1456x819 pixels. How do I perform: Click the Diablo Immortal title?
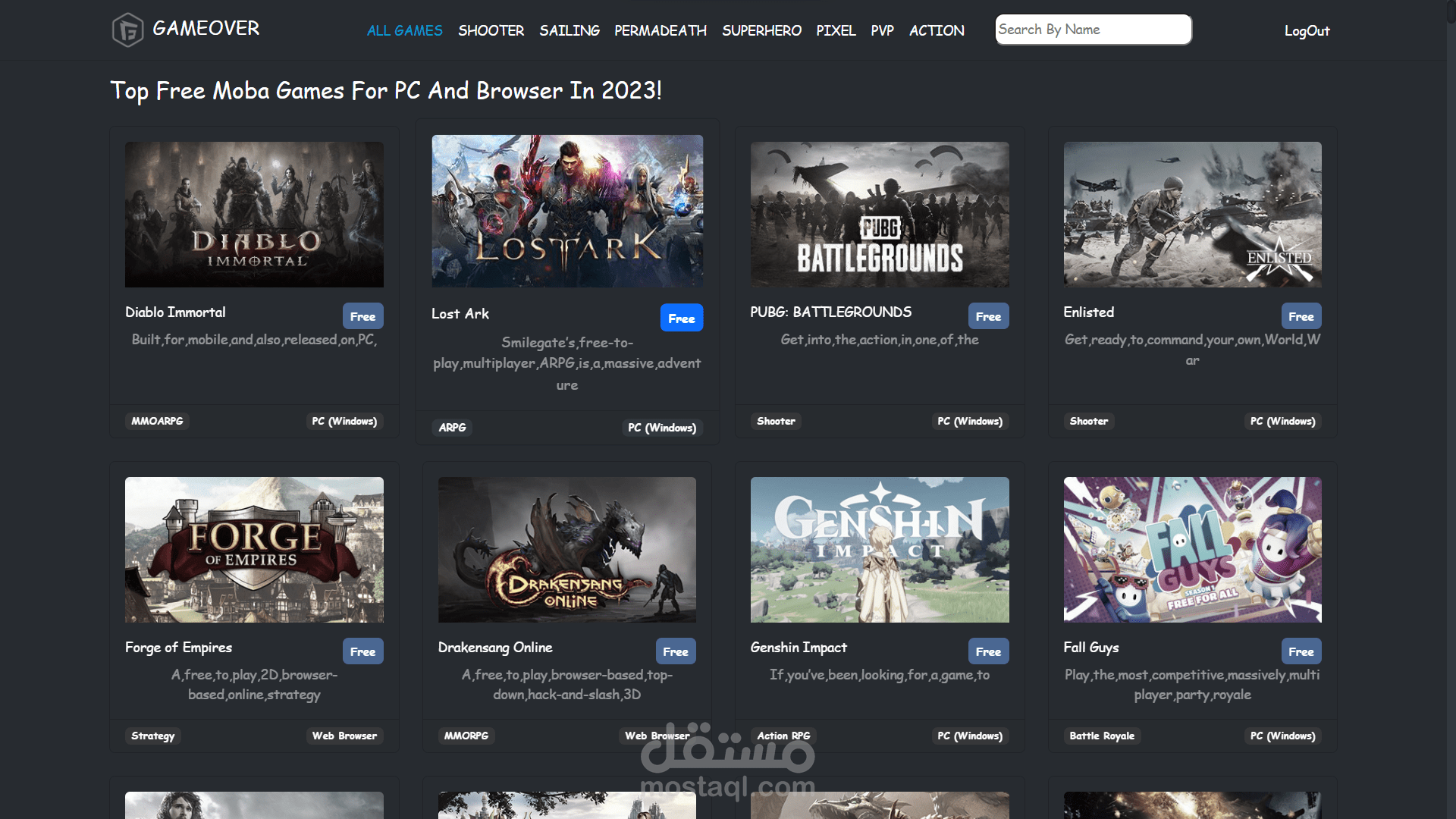pos(175,312)
